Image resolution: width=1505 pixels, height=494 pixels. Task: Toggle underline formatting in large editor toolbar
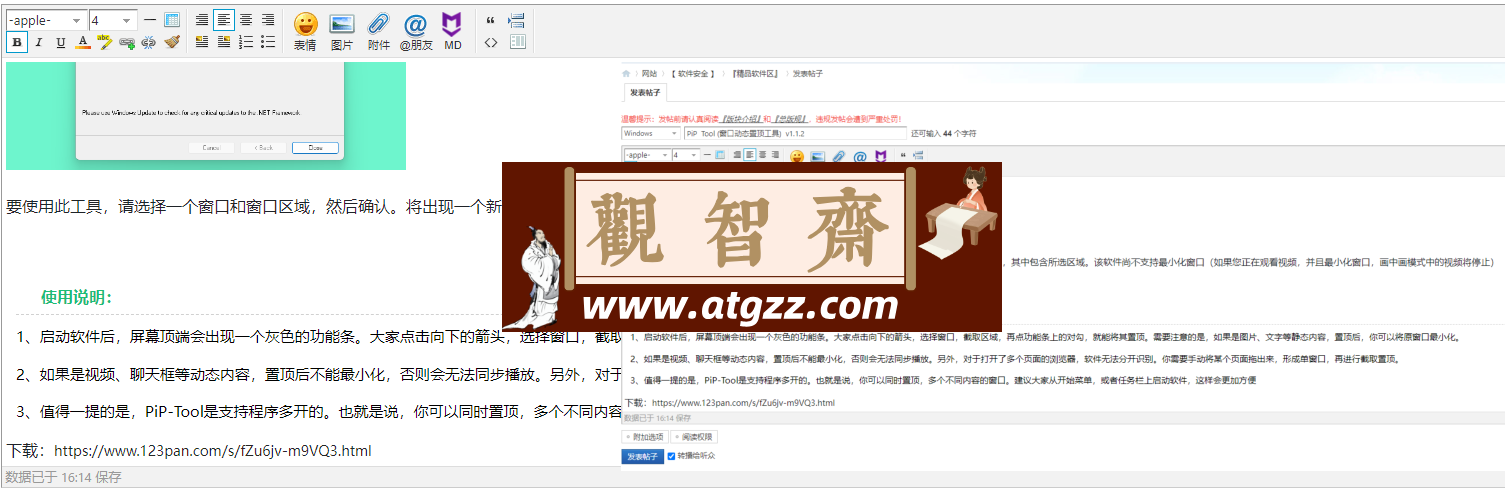[x=61, y=42]
